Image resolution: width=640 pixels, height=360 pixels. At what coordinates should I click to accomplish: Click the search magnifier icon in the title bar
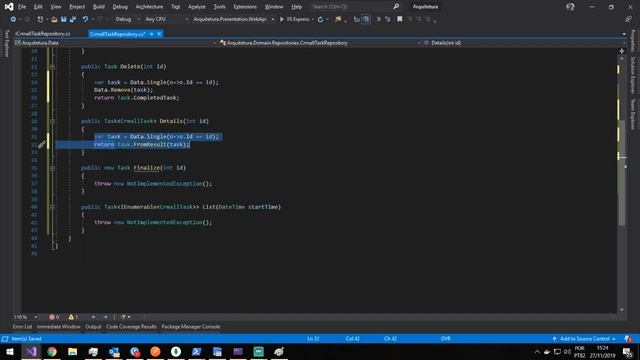(396, 7)
